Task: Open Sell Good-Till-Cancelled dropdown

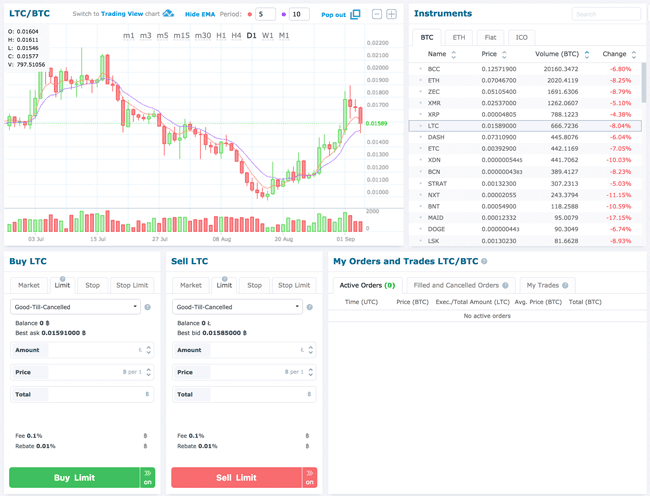Action: 238,307
